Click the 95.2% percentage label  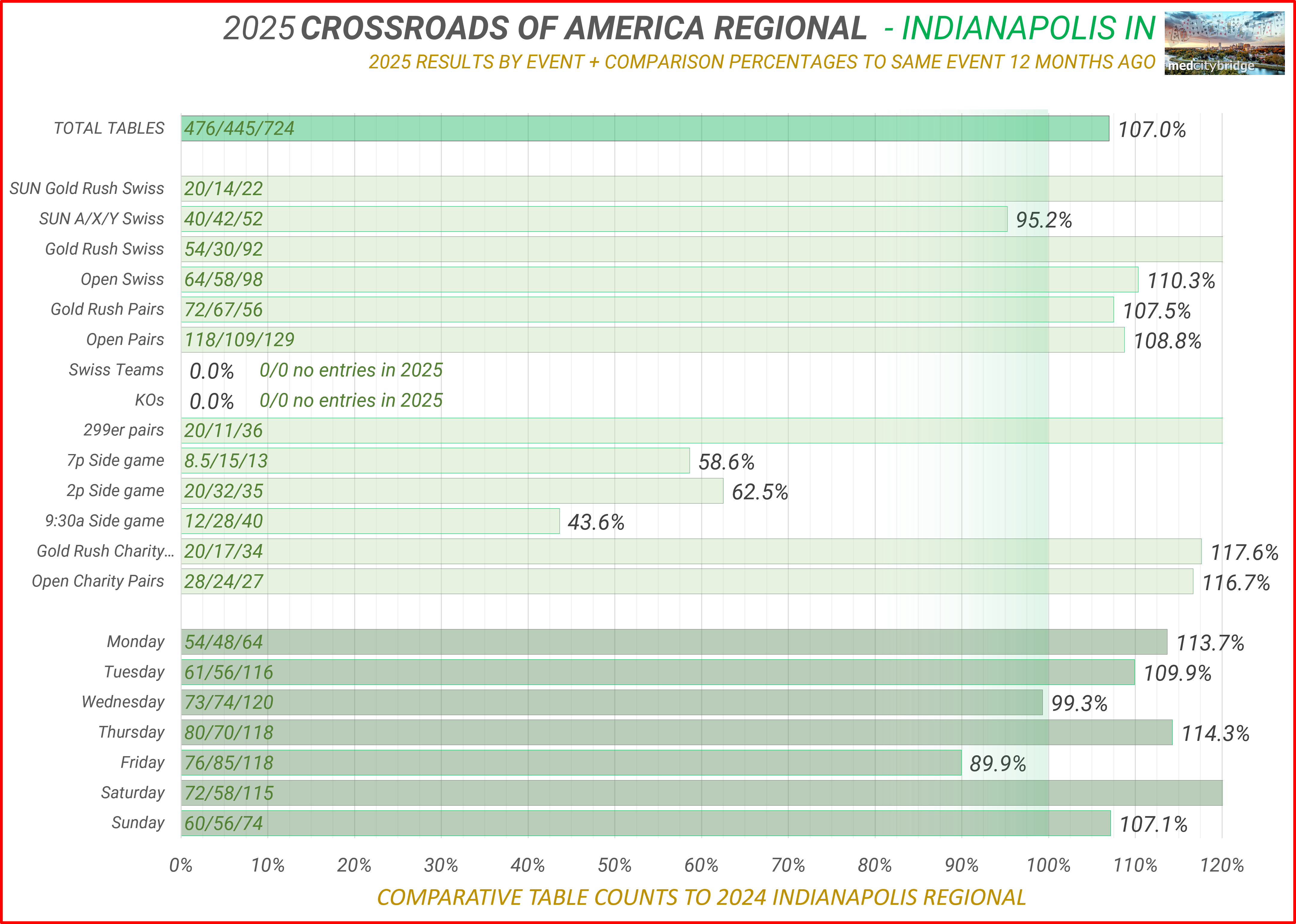[1044, 220]
